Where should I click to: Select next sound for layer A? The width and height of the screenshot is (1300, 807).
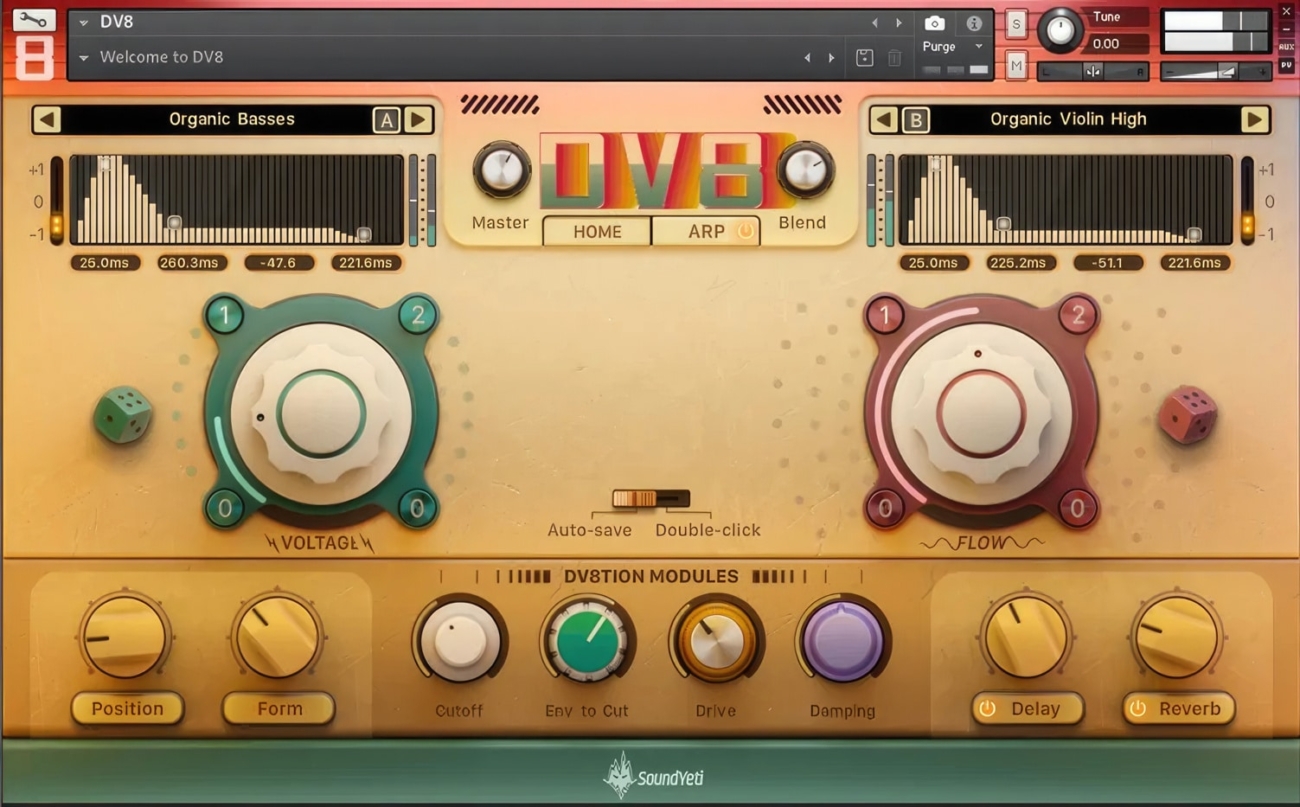[x=419, y=119]
